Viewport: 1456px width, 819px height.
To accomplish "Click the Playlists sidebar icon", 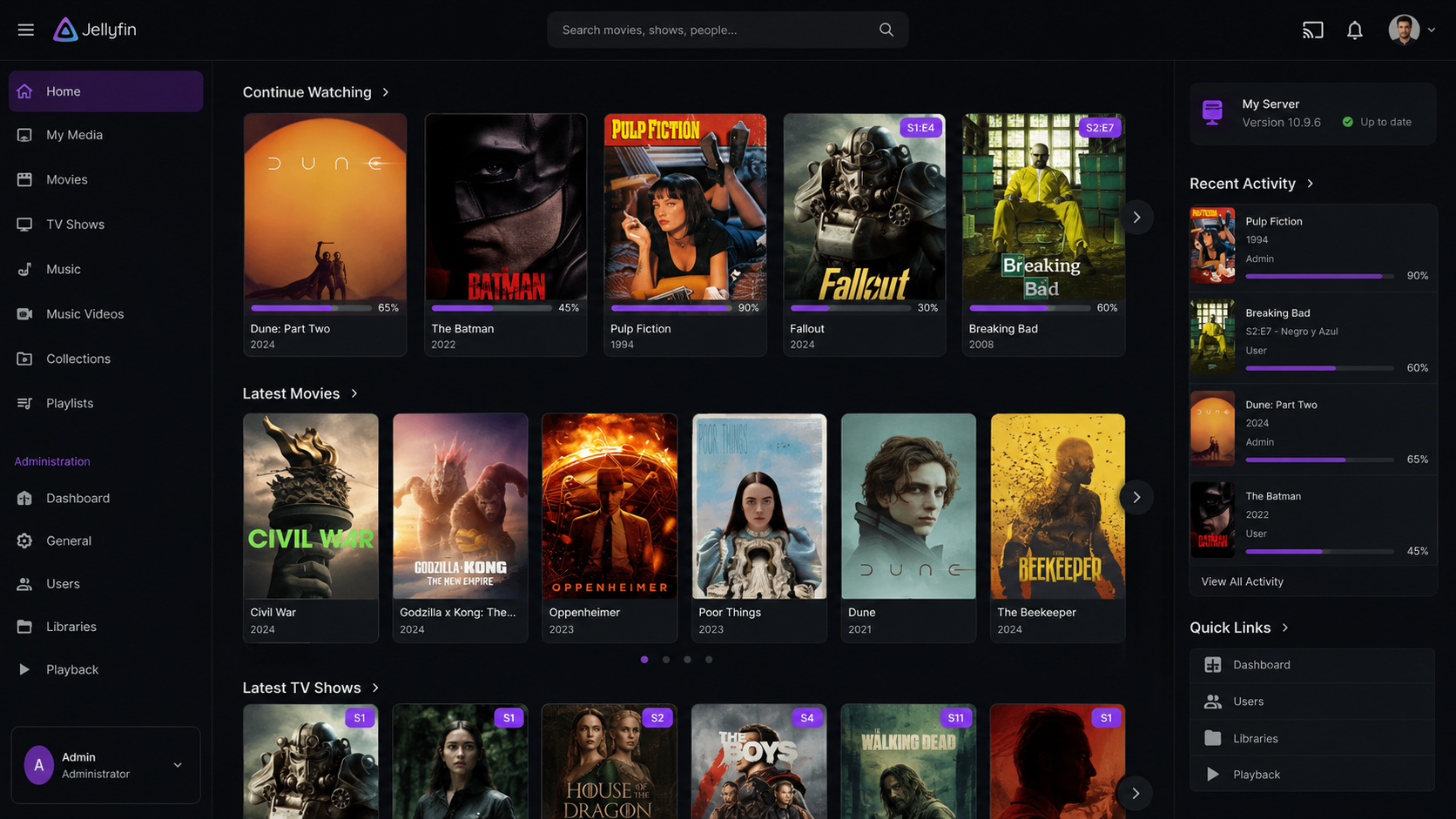I will tap(24, 403).
